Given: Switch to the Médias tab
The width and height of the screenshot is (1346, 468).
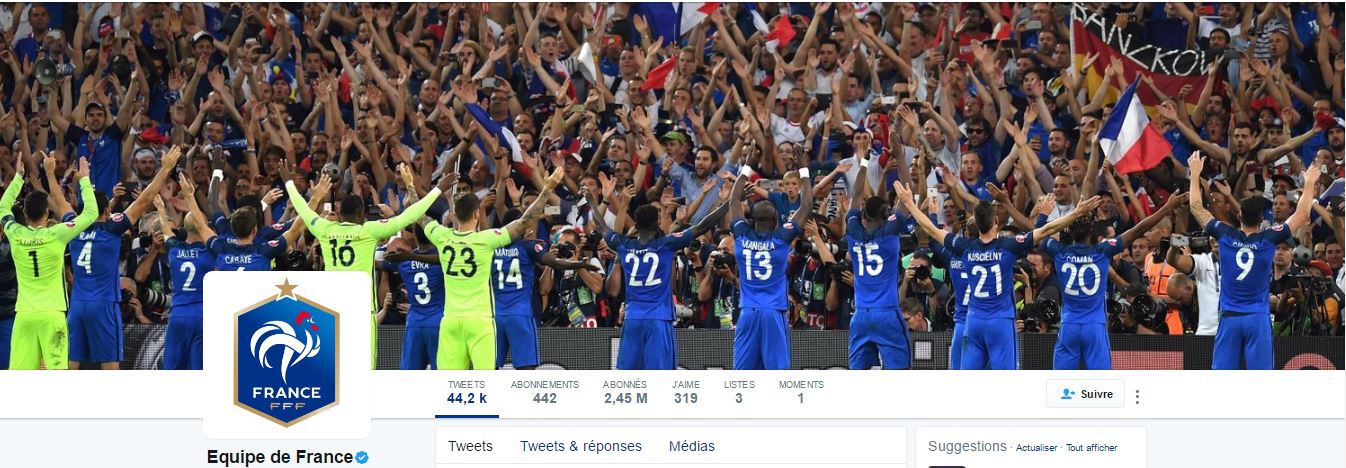Looking at the screenshot, I should coord(692,446).
